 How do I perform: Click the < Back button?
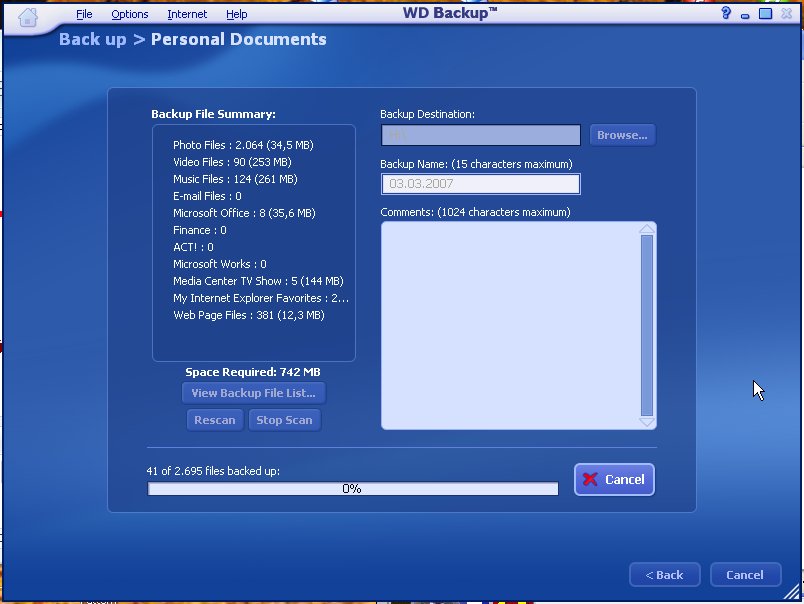click(665, 575)
